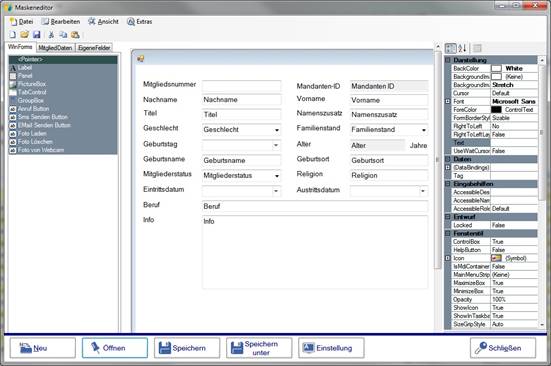
Task: Collapse the Entwurf property category
Action: pos(448,217)
